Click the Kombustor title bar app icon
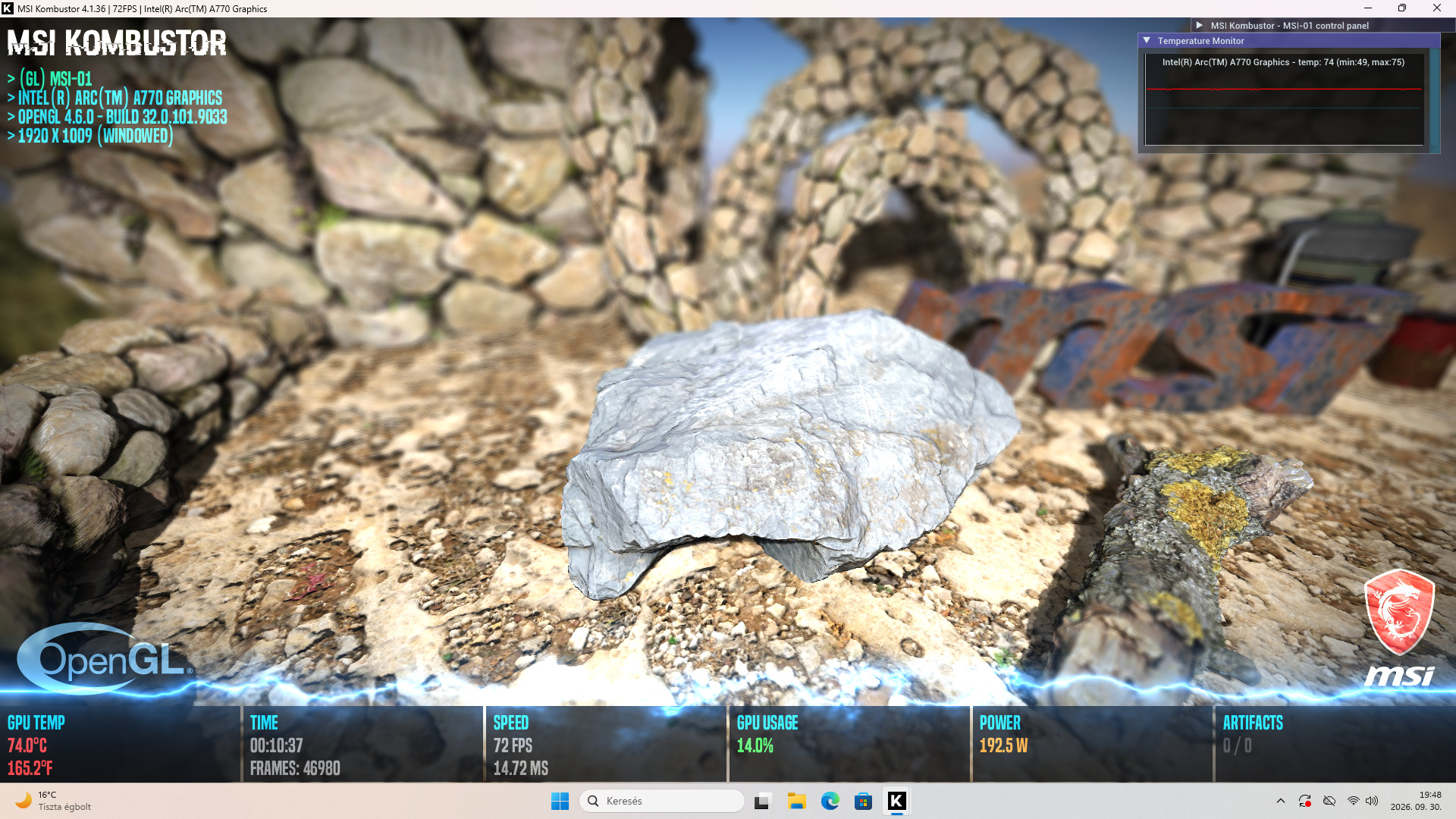This screenshot has width=1456, height=819. click(x=8, y=8)
